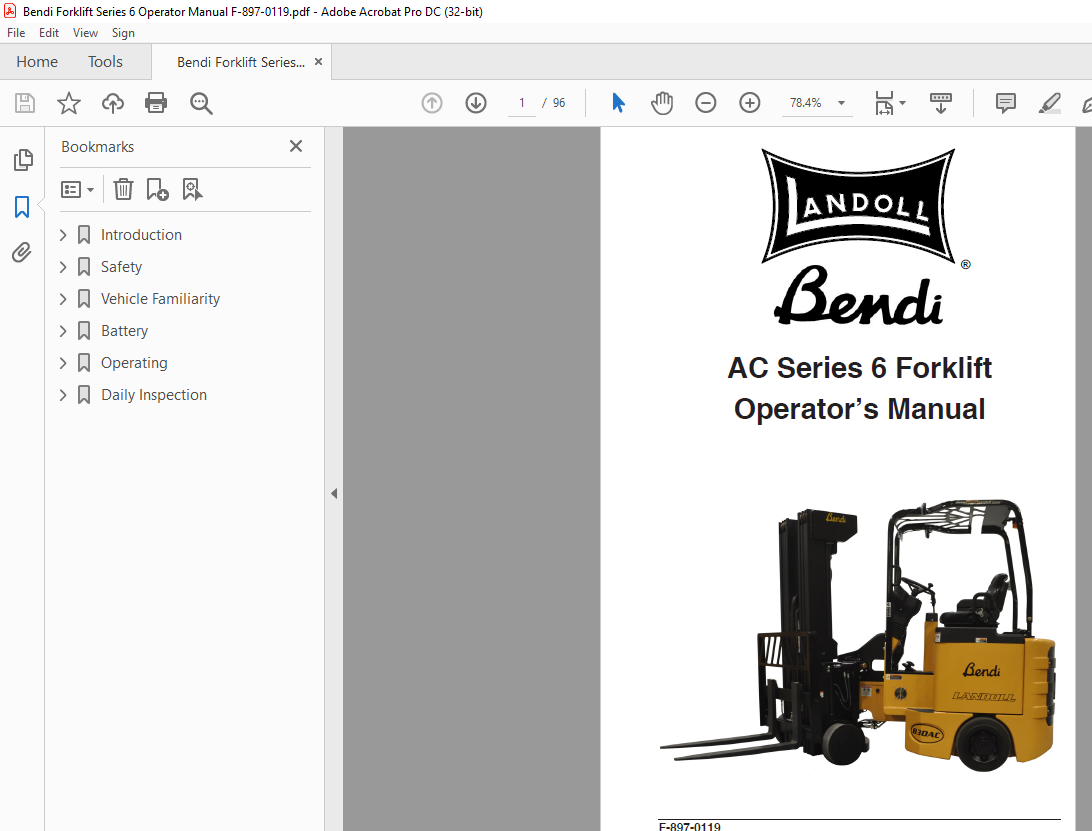Click the Save file icon
1092x831 pixels.
25,103
